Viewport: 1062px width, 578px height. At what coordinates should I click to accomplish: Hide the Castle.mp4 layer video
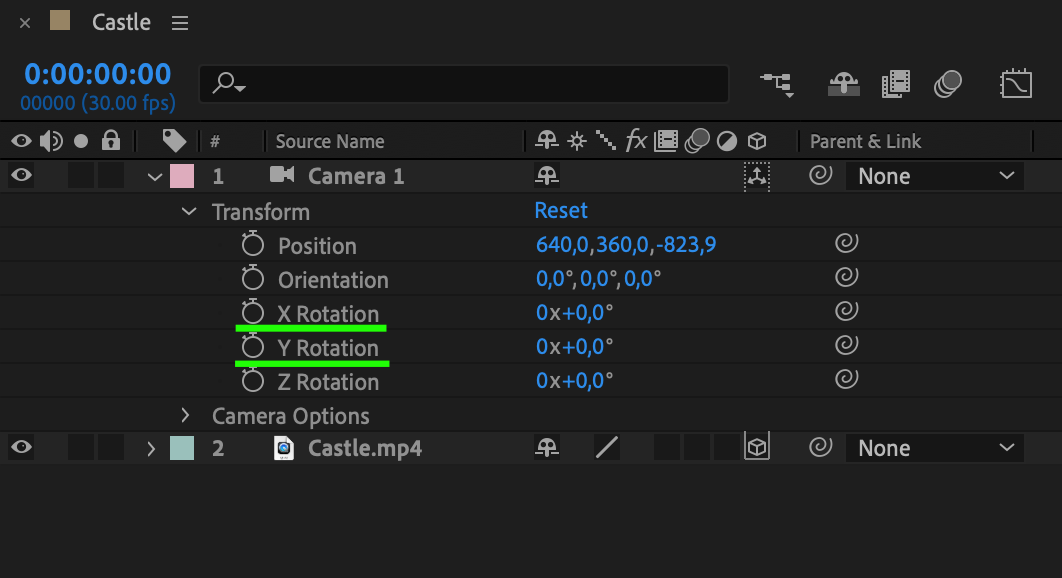pos(21,448)
